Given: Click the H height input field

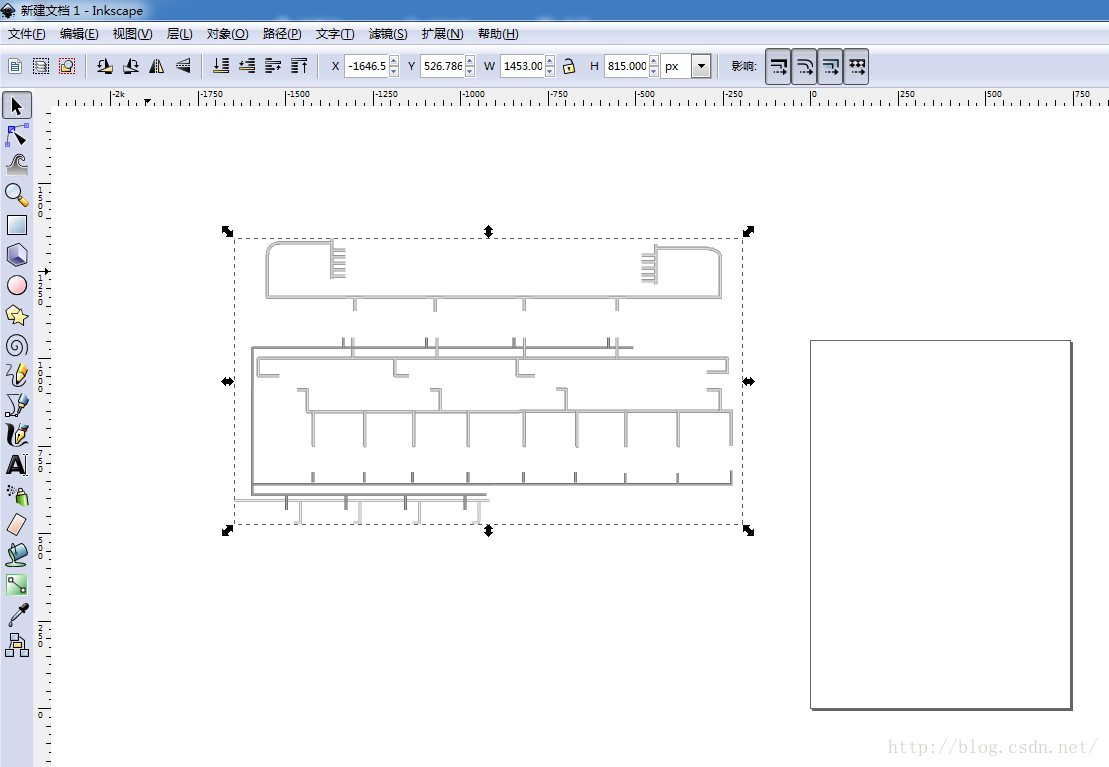Looking at the screenshot, I should [x=627, y=67].
